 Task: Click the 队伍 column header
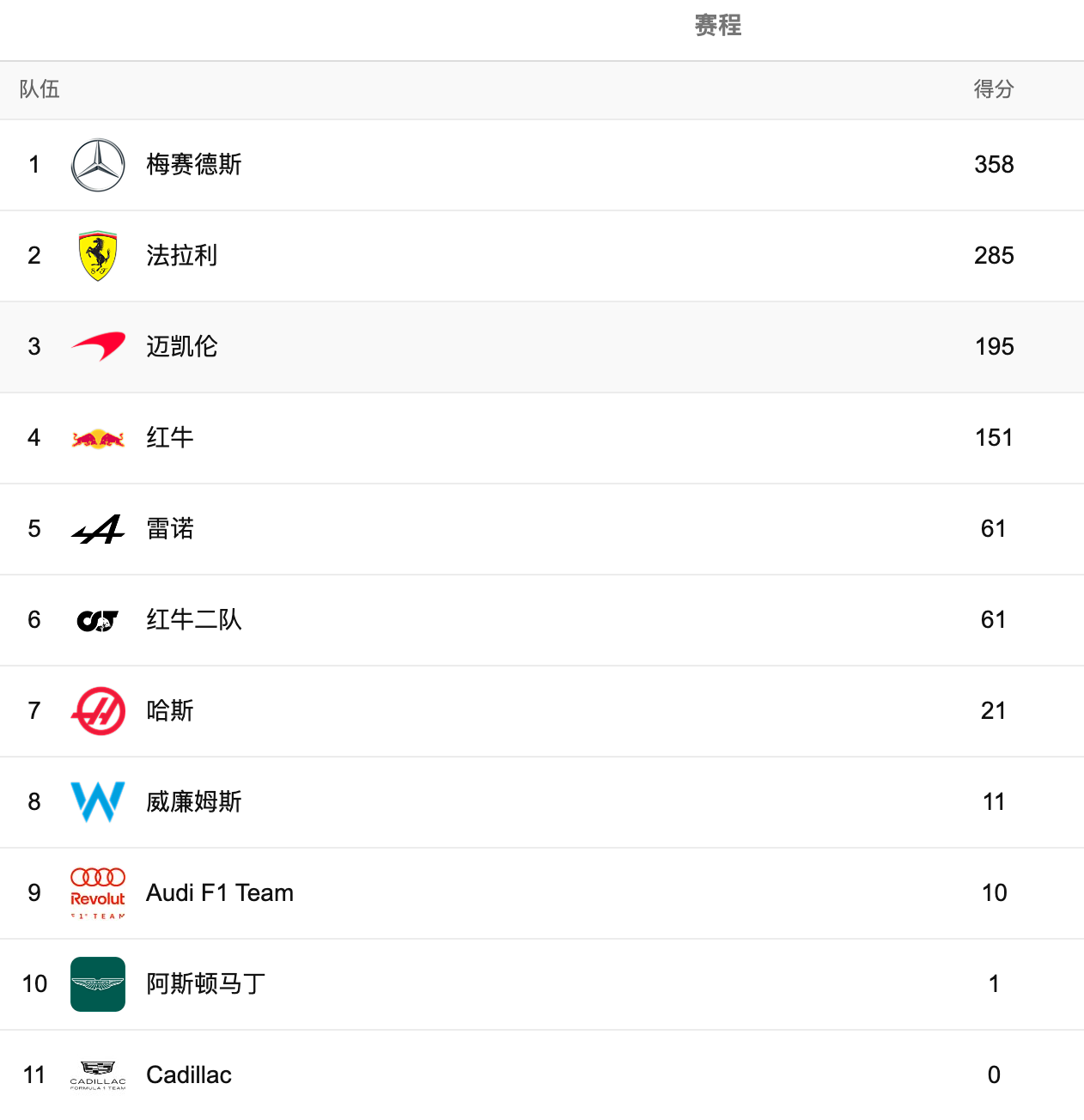coord(40,89)
